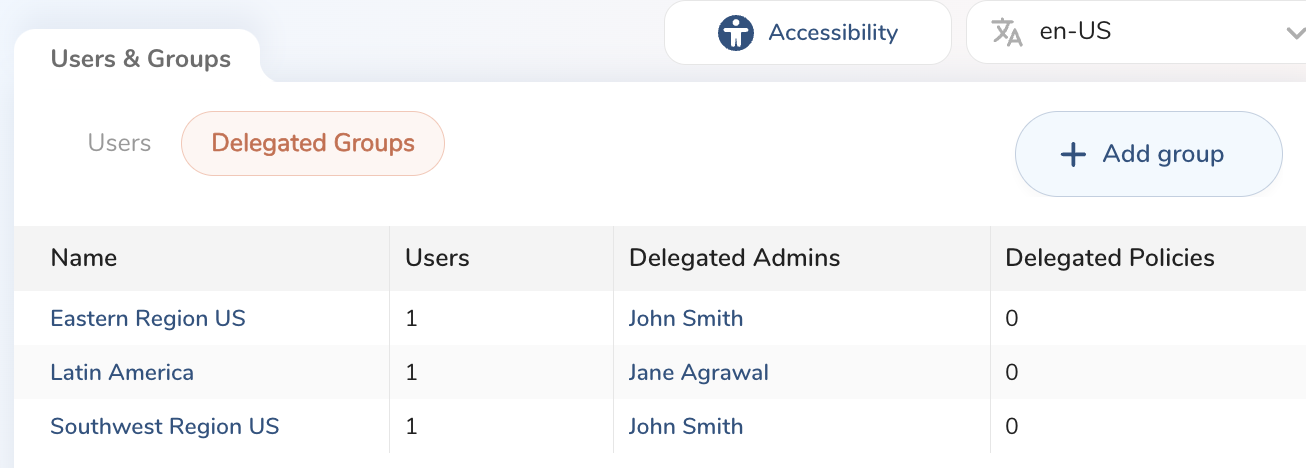Screen dimensions: 1306x468
Task: Click the Users column header
Action: click(x=437, y=258)
